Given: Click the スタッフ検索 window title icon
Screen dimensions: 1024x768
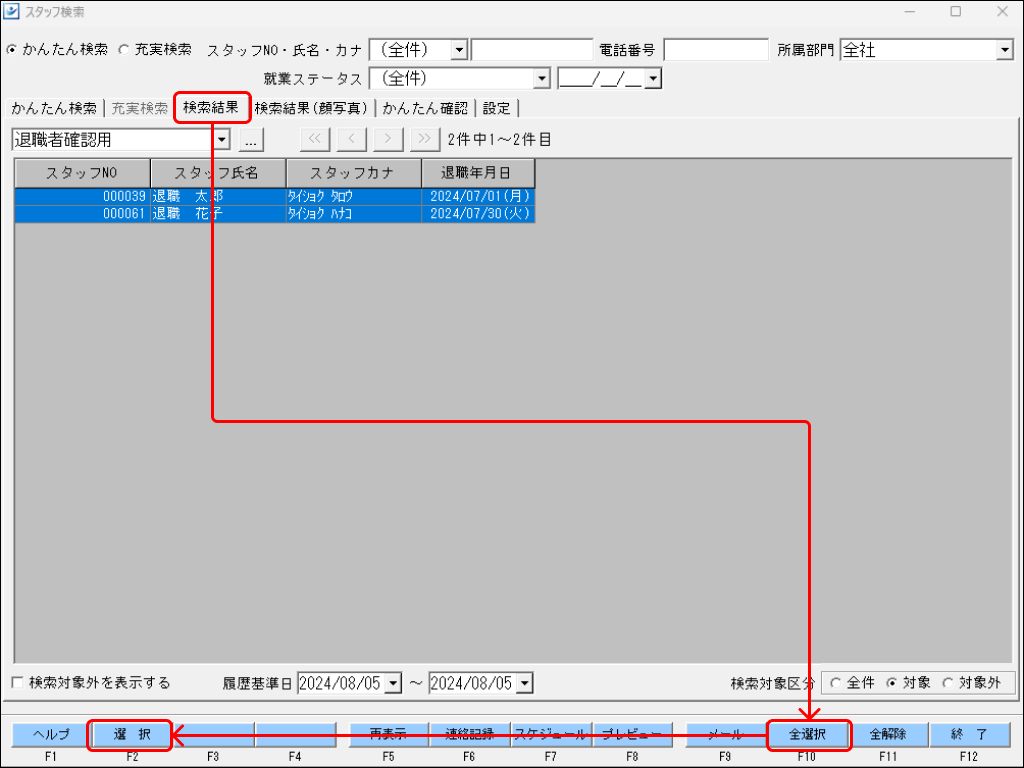Looking at the screenshot, I should [11, 11].
